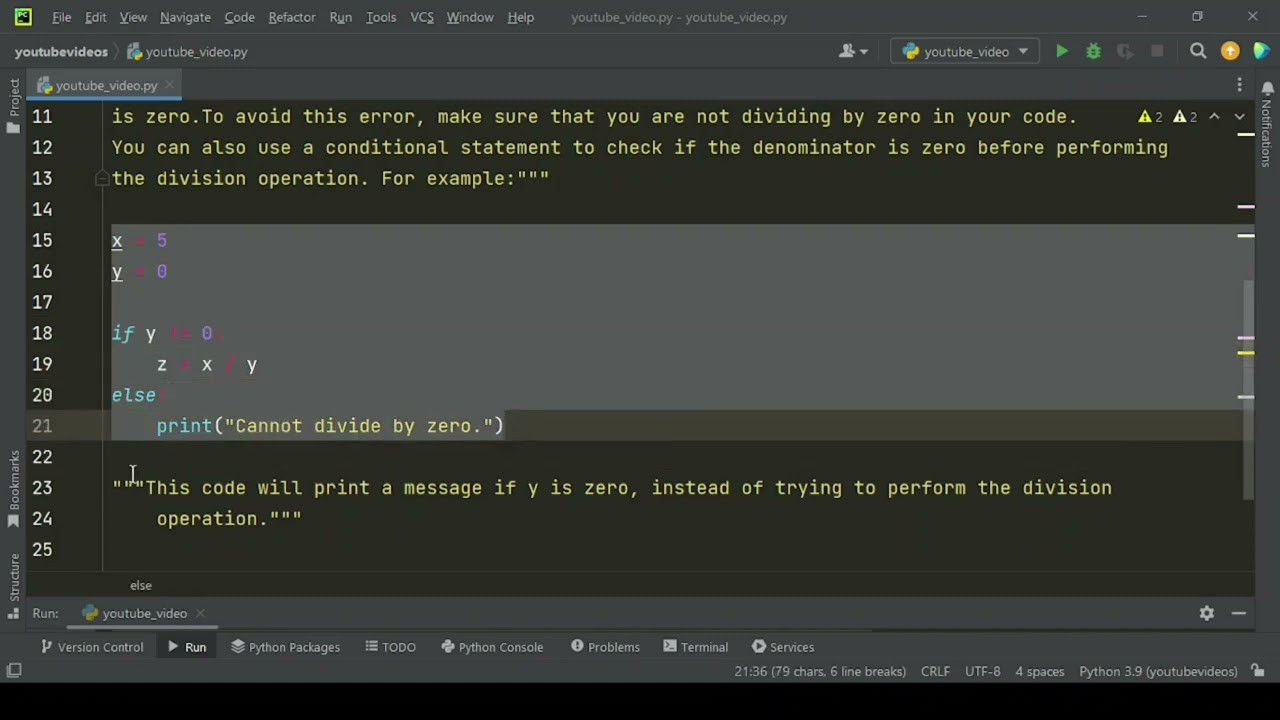Open Python Packages tool window
This screenshot has width=1280, height=720.
coord(286,647)
